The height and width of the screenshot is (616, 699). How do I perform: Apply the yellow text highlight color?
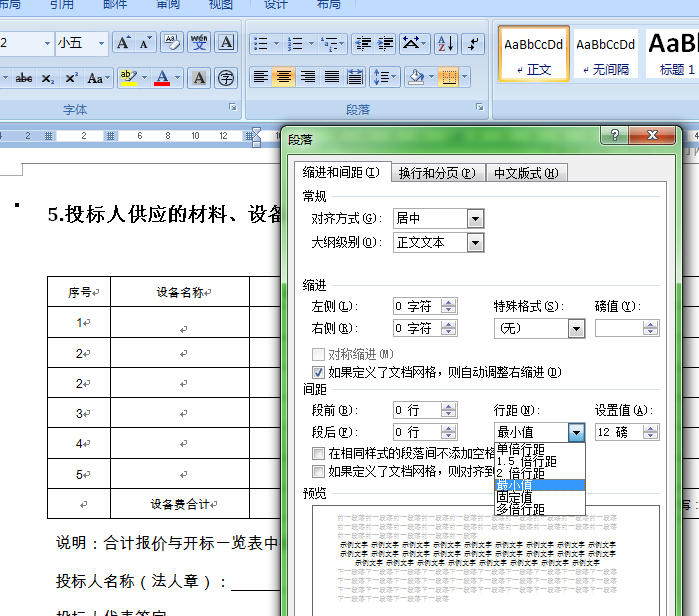[128, 78]
